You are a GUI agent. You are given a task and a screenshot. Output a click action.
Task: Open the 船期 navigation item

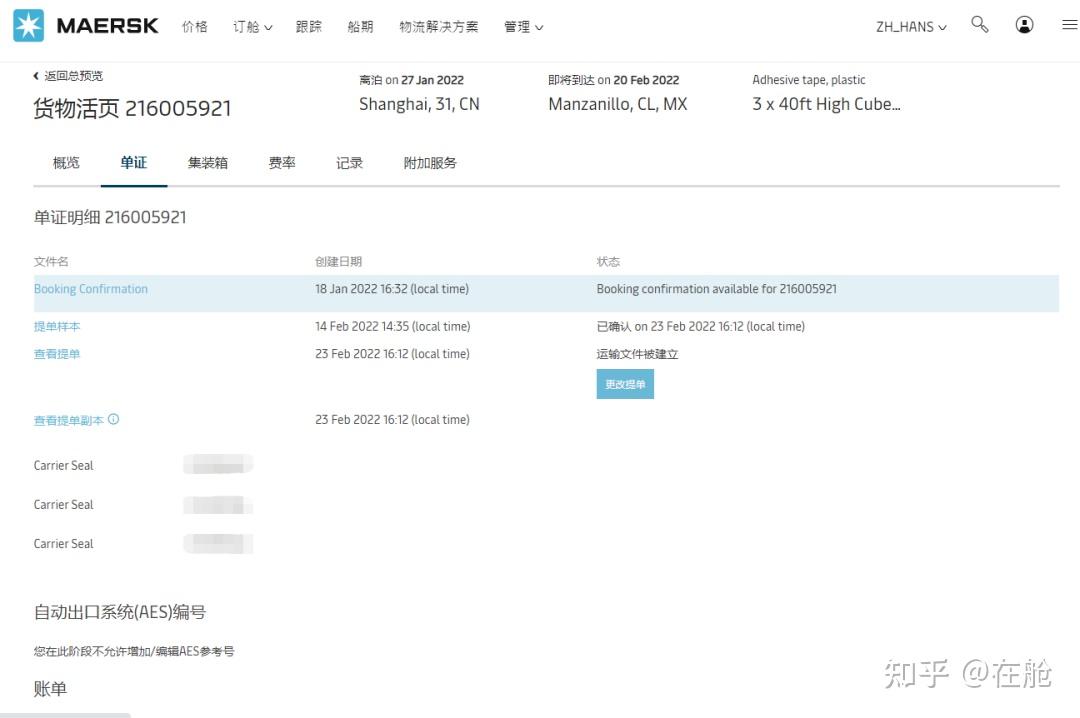tap(360, 27)
